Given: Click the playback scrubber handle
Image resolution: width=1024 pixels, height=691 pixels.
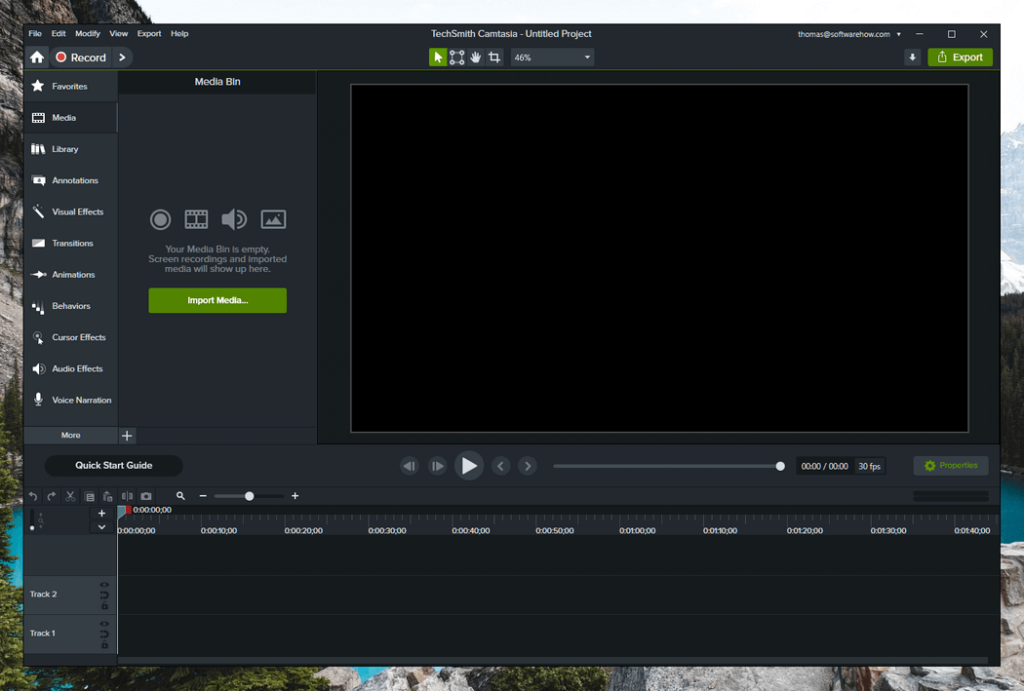Looking at the screenshot, I should [x=780, y=466].
